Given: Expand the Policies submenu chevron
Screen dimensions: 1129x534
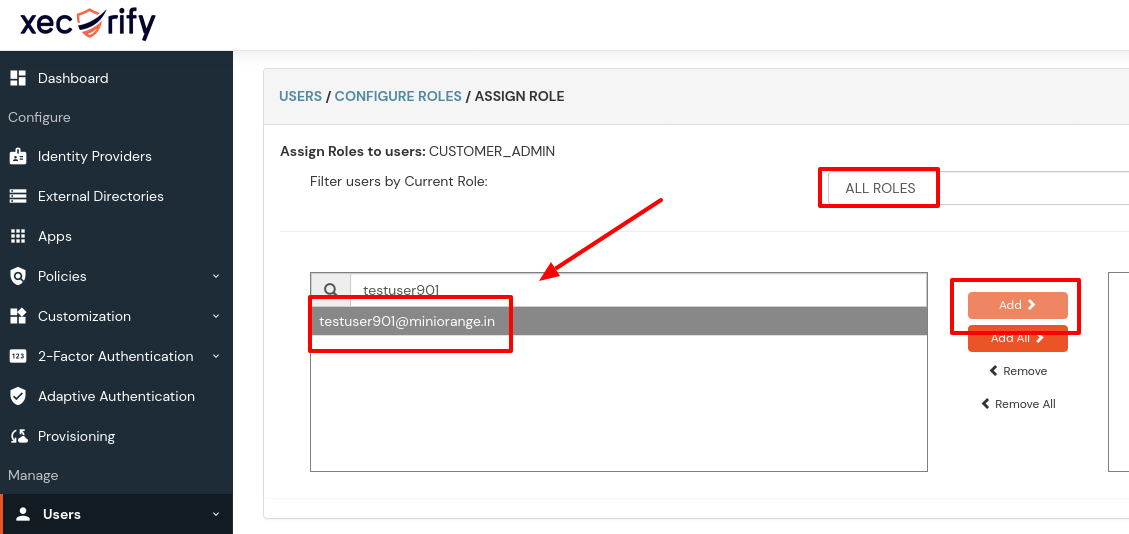Looking at the screenshot, I should tap(216, 276).
